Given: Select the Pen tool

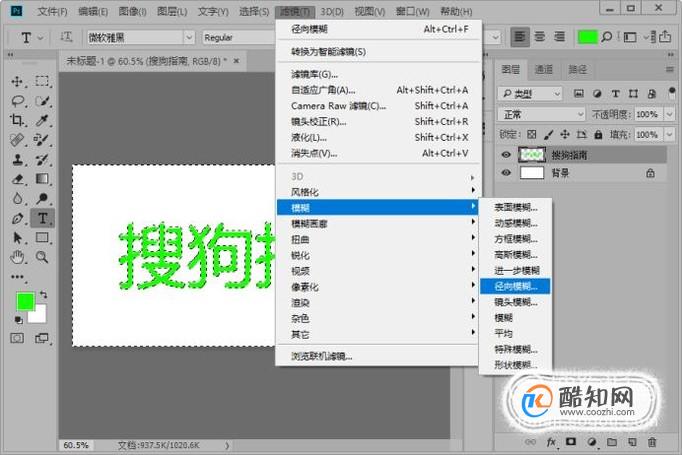Looking at the screenshot, I should (17, 218).
